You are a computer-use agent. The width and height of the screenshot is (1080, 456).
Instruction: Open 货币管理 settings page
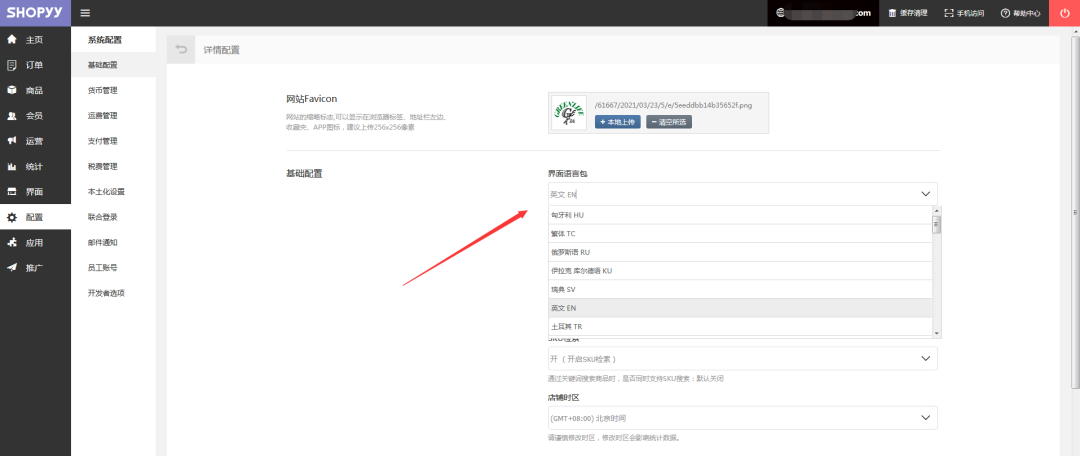[x=103, y=90]
